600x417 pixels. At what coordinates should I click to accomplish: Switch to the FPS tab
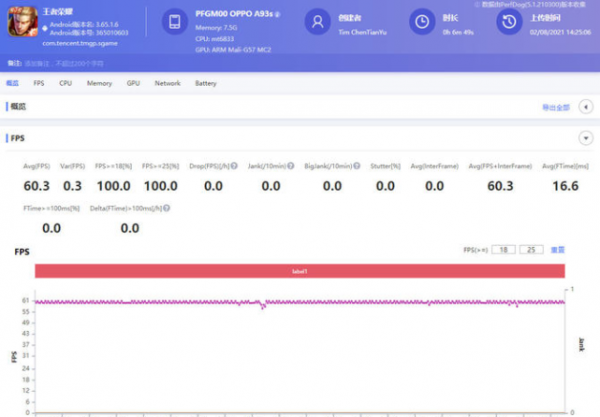[39, 83]
